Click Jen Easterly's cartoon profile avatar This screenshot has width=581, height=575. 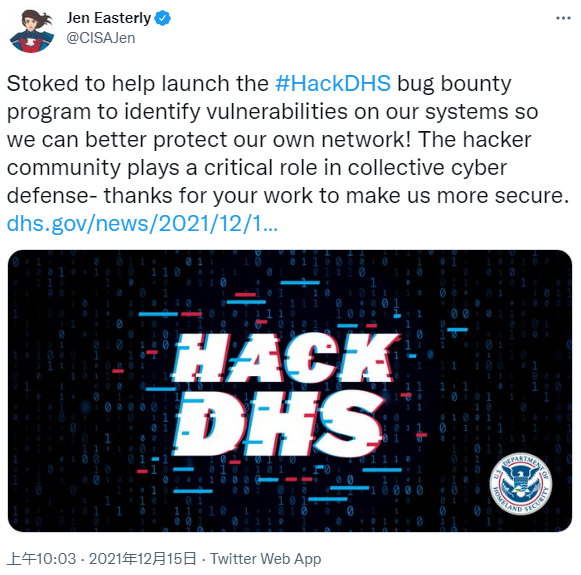pyautogui.click(x=32, y=31)
